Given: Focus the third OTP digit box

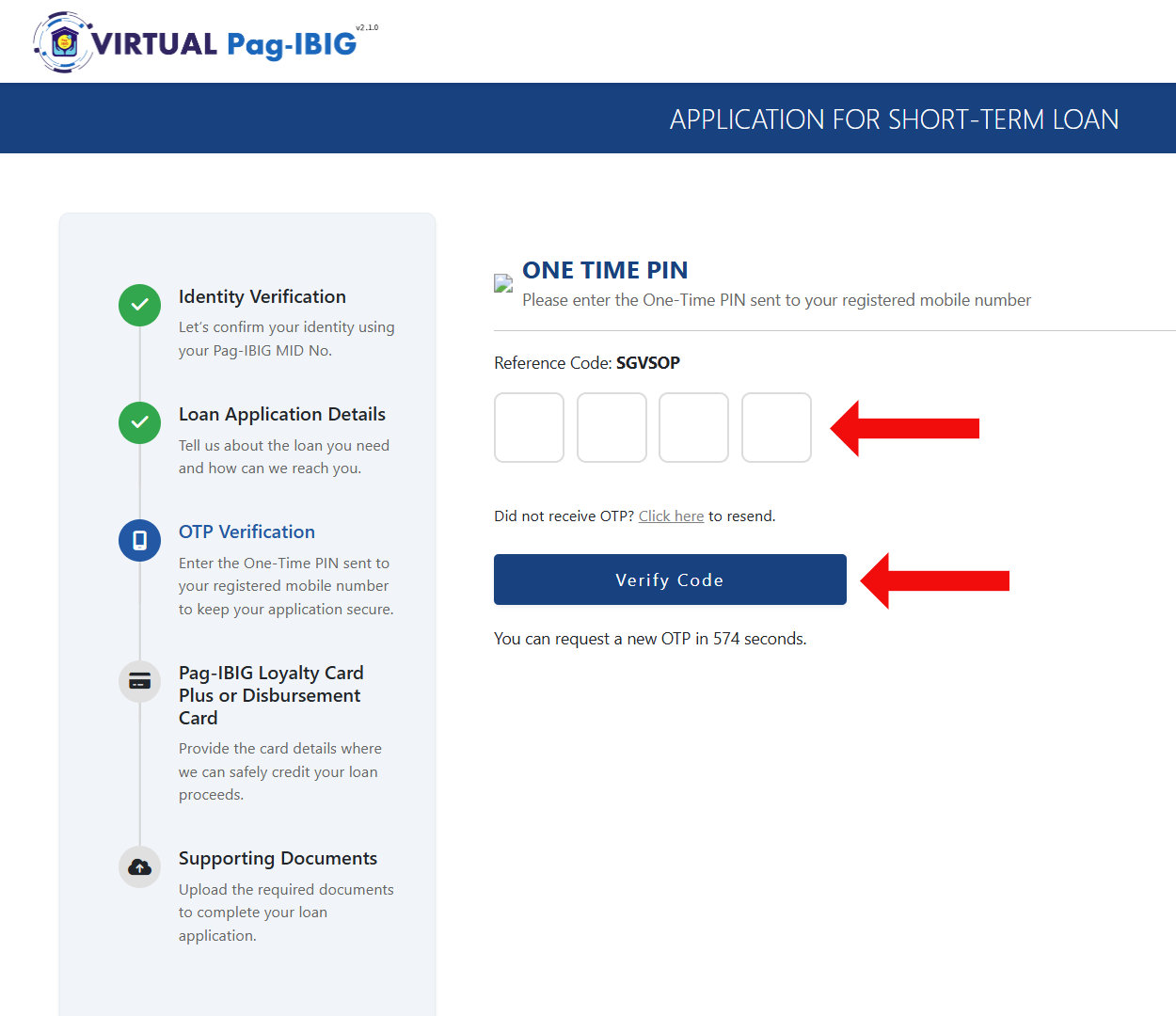Looking at the screenshot, I should [x=693, y=427].
